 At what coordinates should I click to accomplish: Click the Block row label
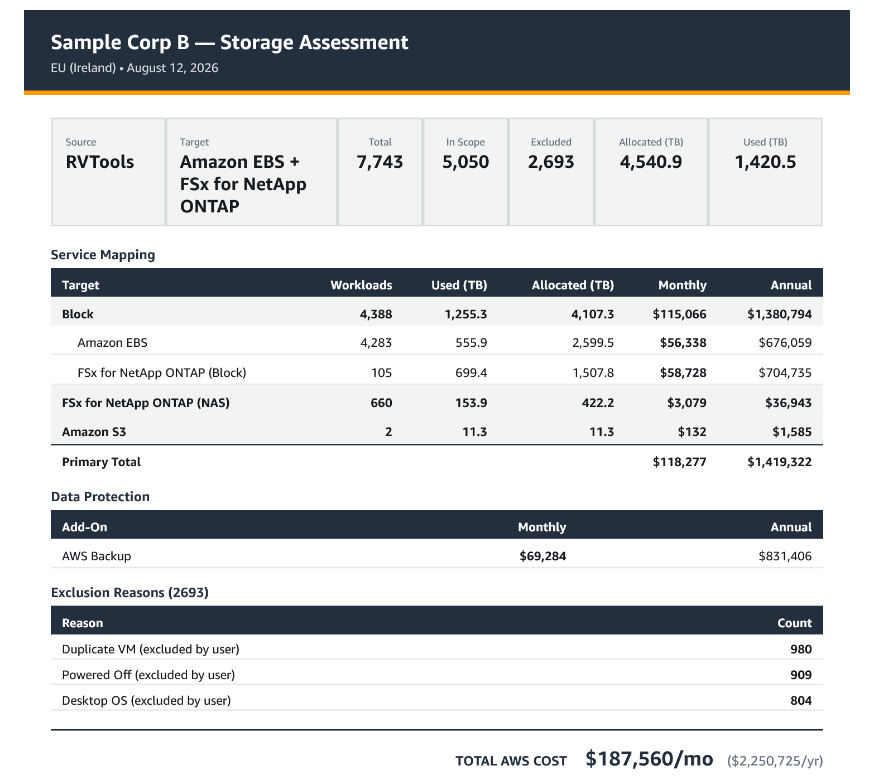point(78,314)
